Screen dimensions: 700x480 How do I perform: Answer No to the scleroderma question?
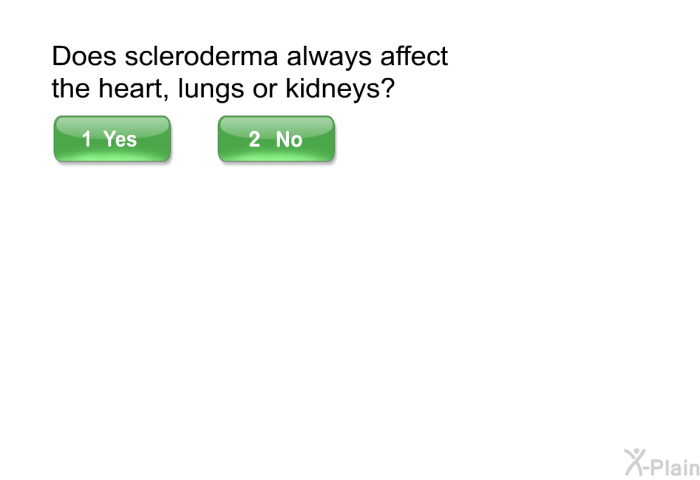pyautogui.click(x=276, y=139)
